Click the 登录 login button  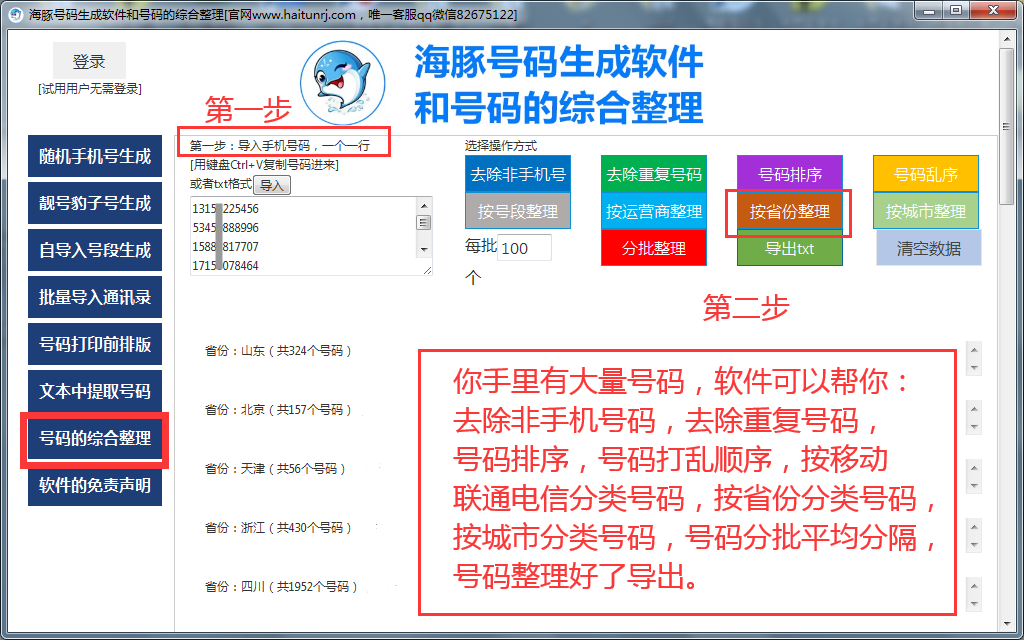(x=89, y=62)
